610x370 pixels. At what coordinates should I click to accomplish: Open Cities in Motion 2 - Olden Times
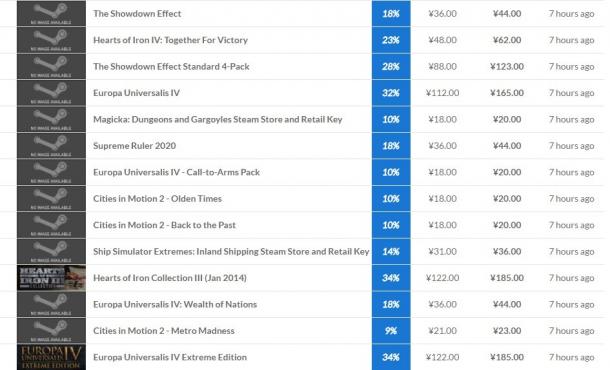(x=157, y=198)
